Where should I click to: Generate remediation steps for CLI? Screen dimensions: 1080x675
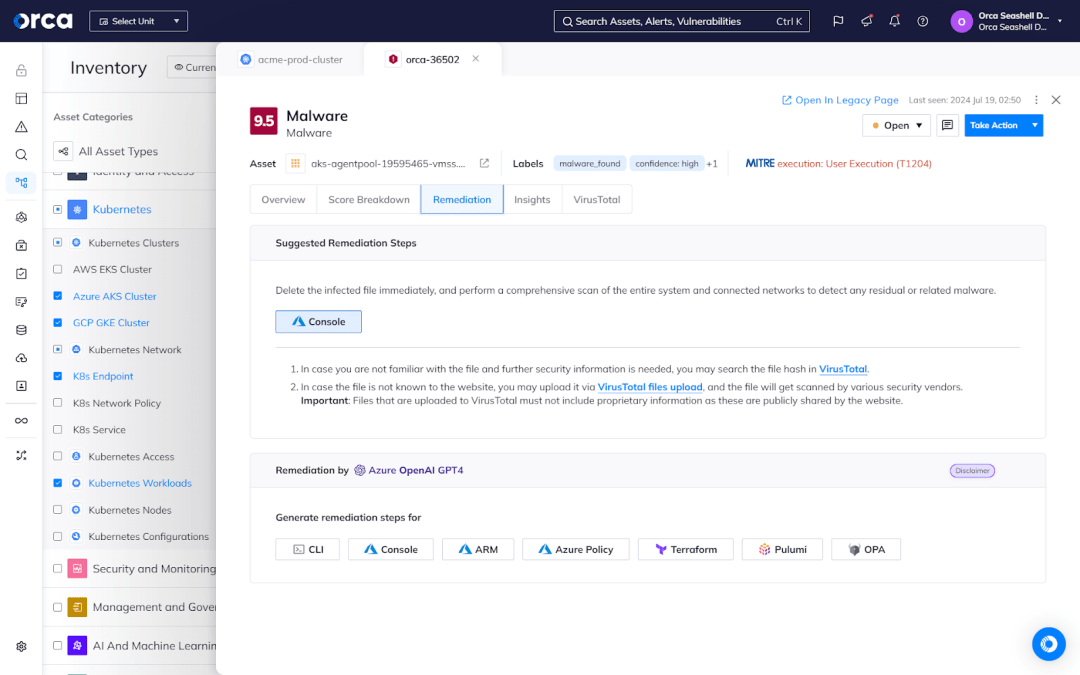coord(308,550)
